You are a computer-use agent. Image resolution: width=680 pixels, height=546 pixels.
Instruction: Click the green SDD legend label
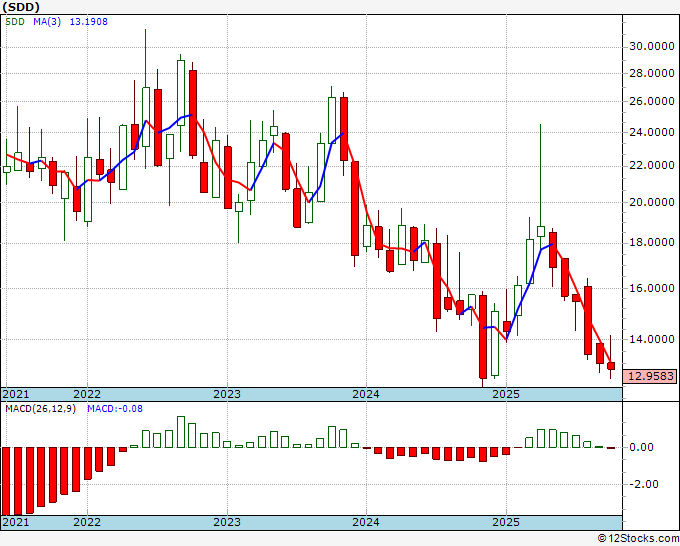tap(15, 22)
